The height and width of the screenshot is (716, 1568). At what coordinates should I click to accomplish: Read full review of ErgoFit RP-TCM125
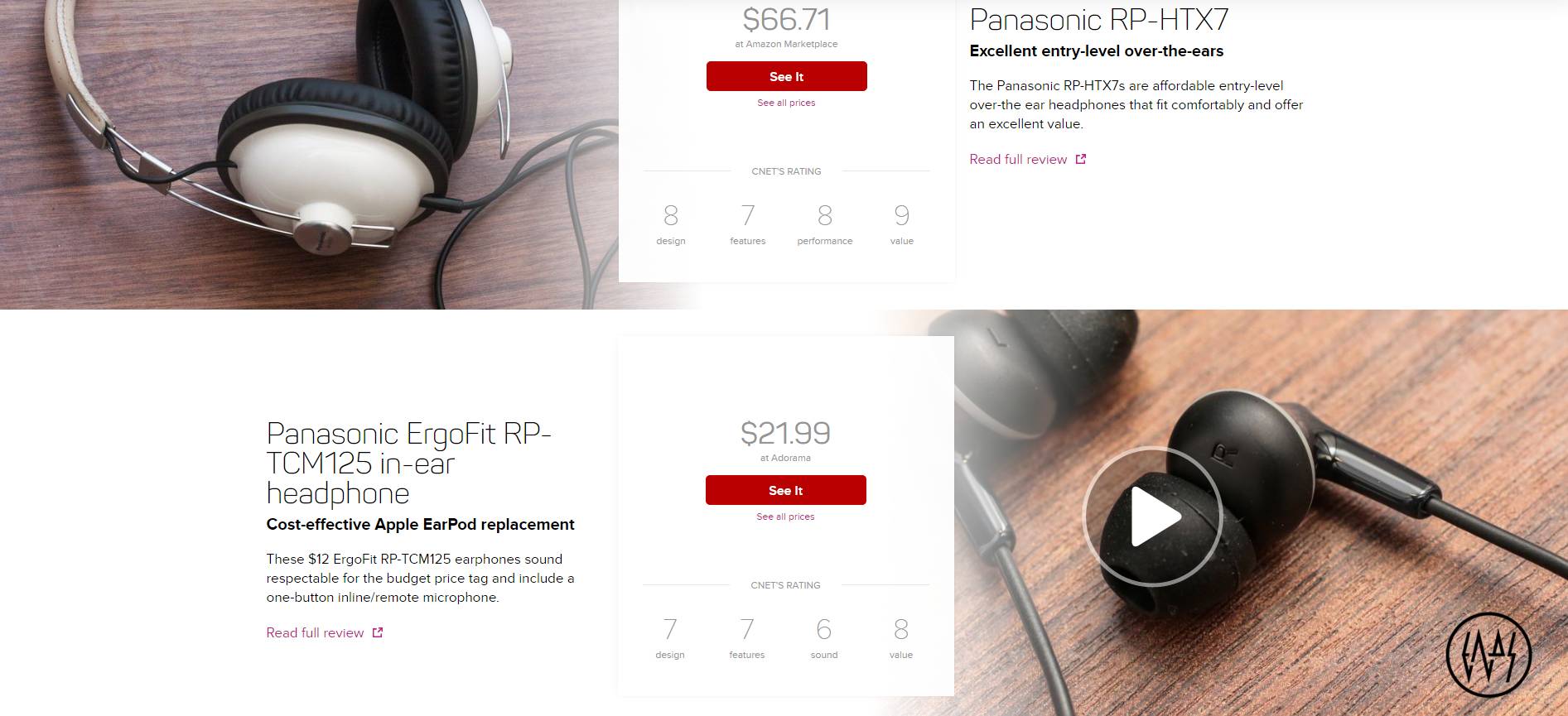pos(315,632)
